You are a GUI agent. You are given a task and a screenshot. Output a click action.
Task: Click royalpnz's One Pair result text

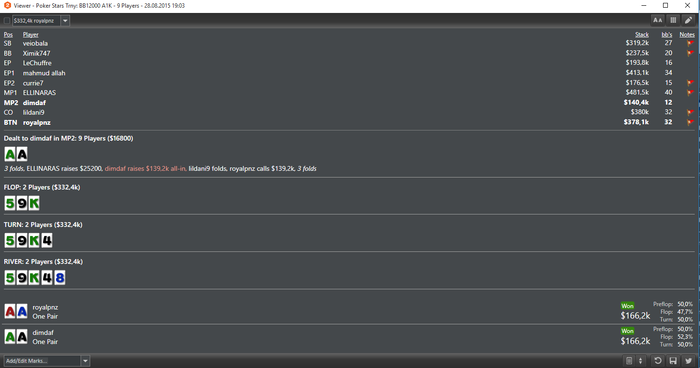point(45,316)
